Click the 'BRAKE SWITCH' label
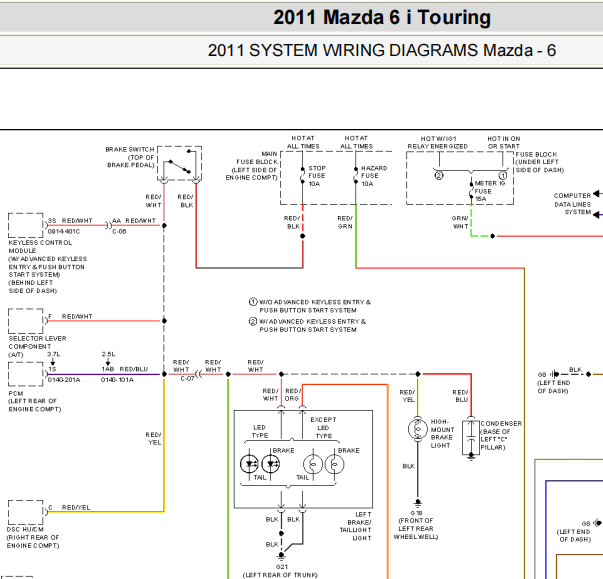 pyautogui.click(x=130, y=149)
